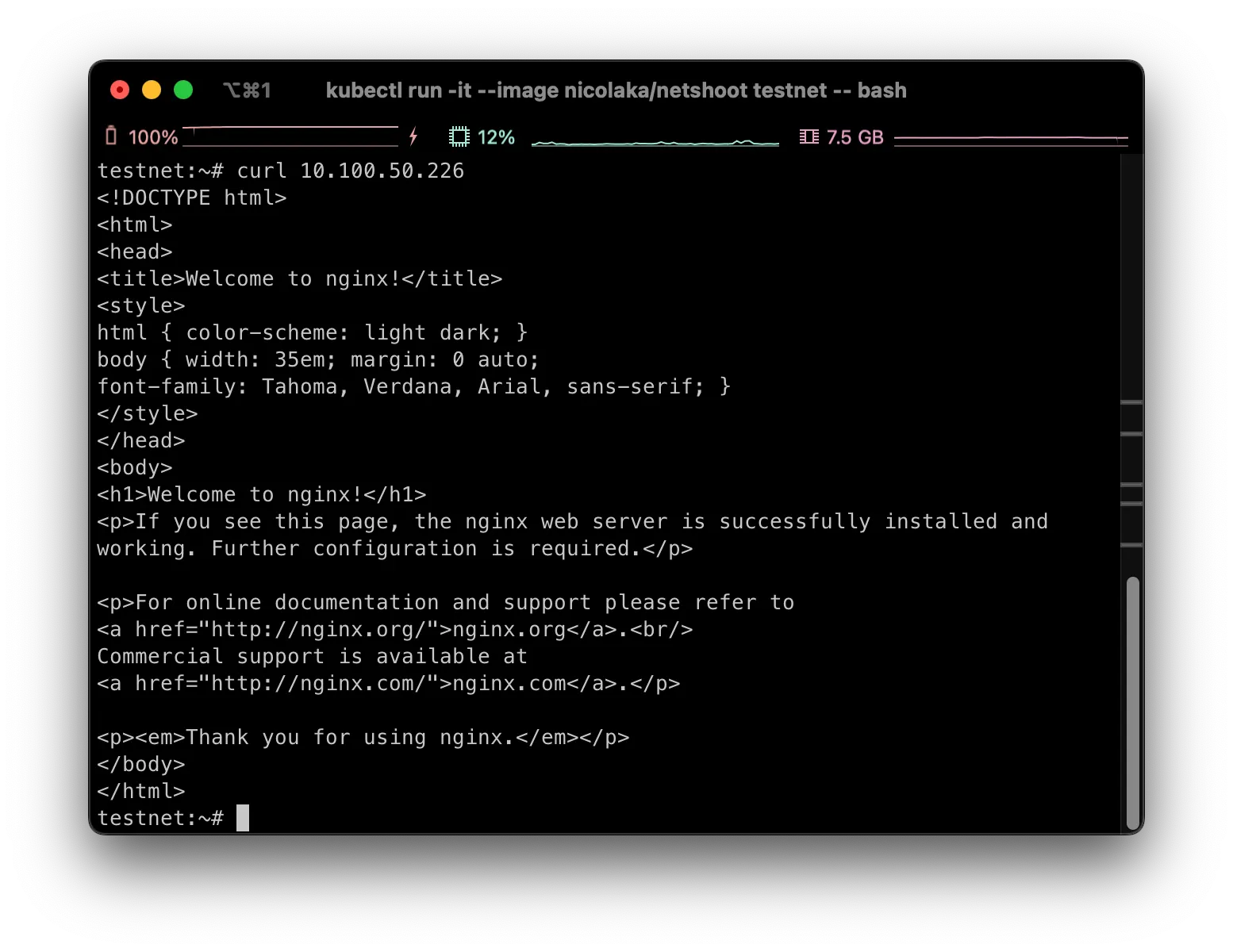The height and width of the screenshot is (952, 1233).
Task: Click the 'Thank you for using nginx' line
Action: pos(363,737)
